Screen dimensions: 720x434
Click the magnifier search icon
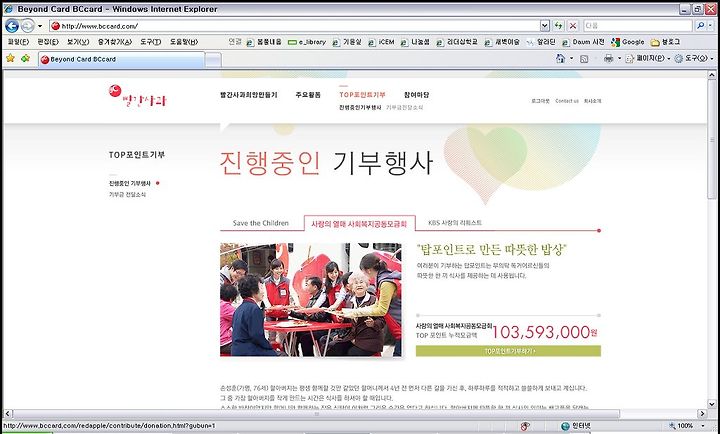(x=700, y=26)
